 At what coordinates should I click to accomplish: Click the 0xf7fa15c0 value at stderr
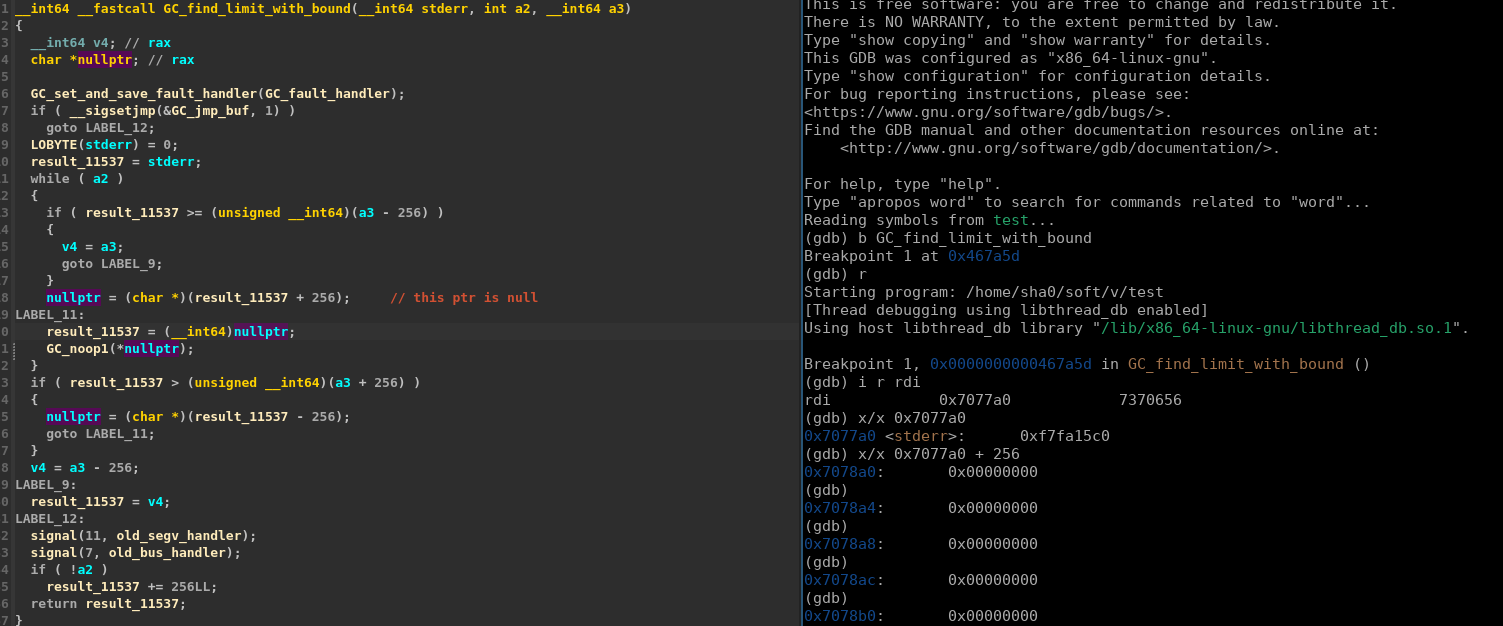1065,436
